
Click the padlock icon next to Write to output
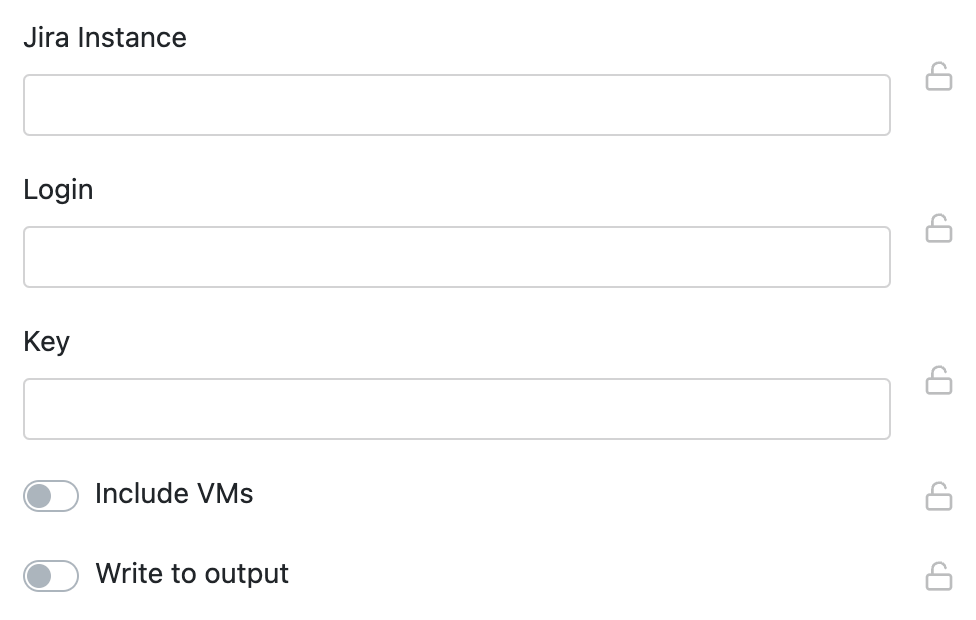click(938, 576)
